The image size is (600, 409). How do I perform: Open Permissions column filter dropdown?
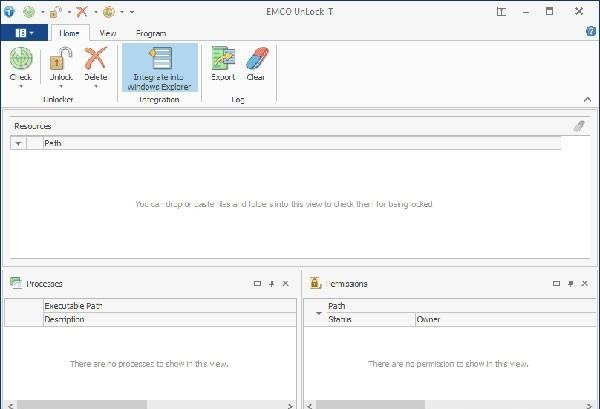(318, 313)
